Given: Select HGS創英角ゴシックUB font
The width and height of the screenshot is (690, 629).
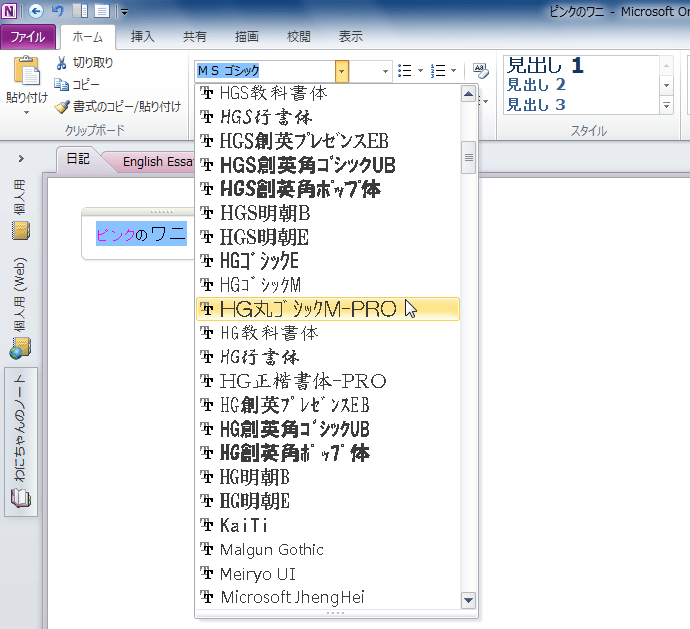Looking at the screenshot, I should coord(328,166).
